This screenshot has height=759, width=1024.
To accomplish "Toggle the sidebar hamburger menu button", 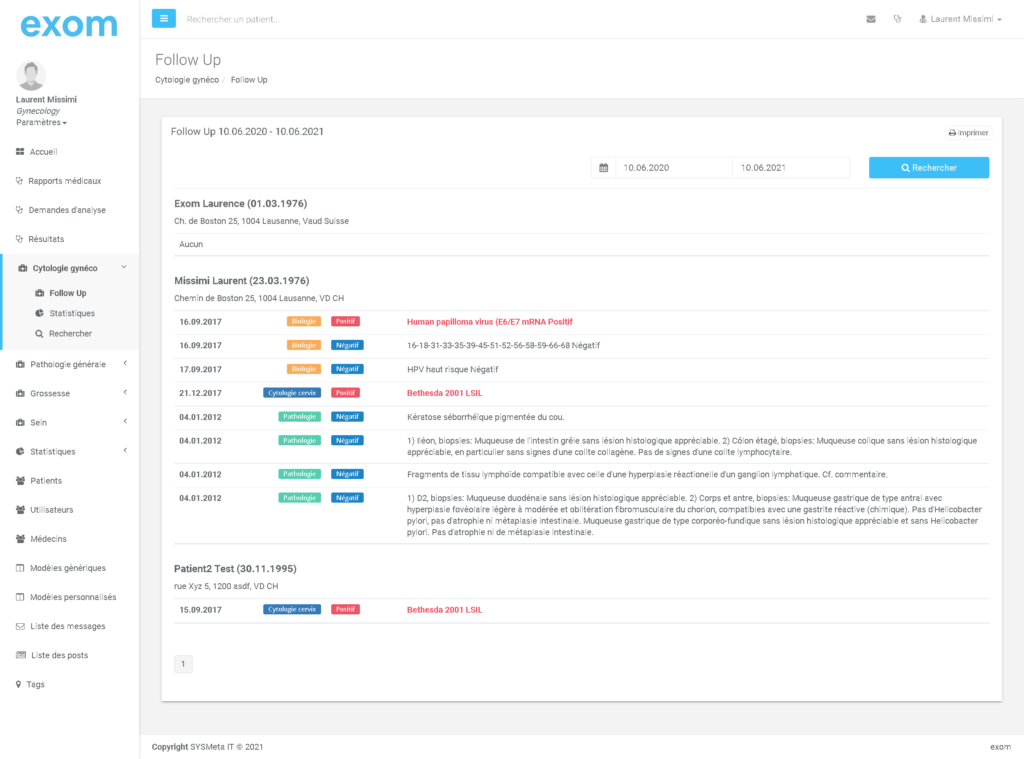I will (164, 18).
